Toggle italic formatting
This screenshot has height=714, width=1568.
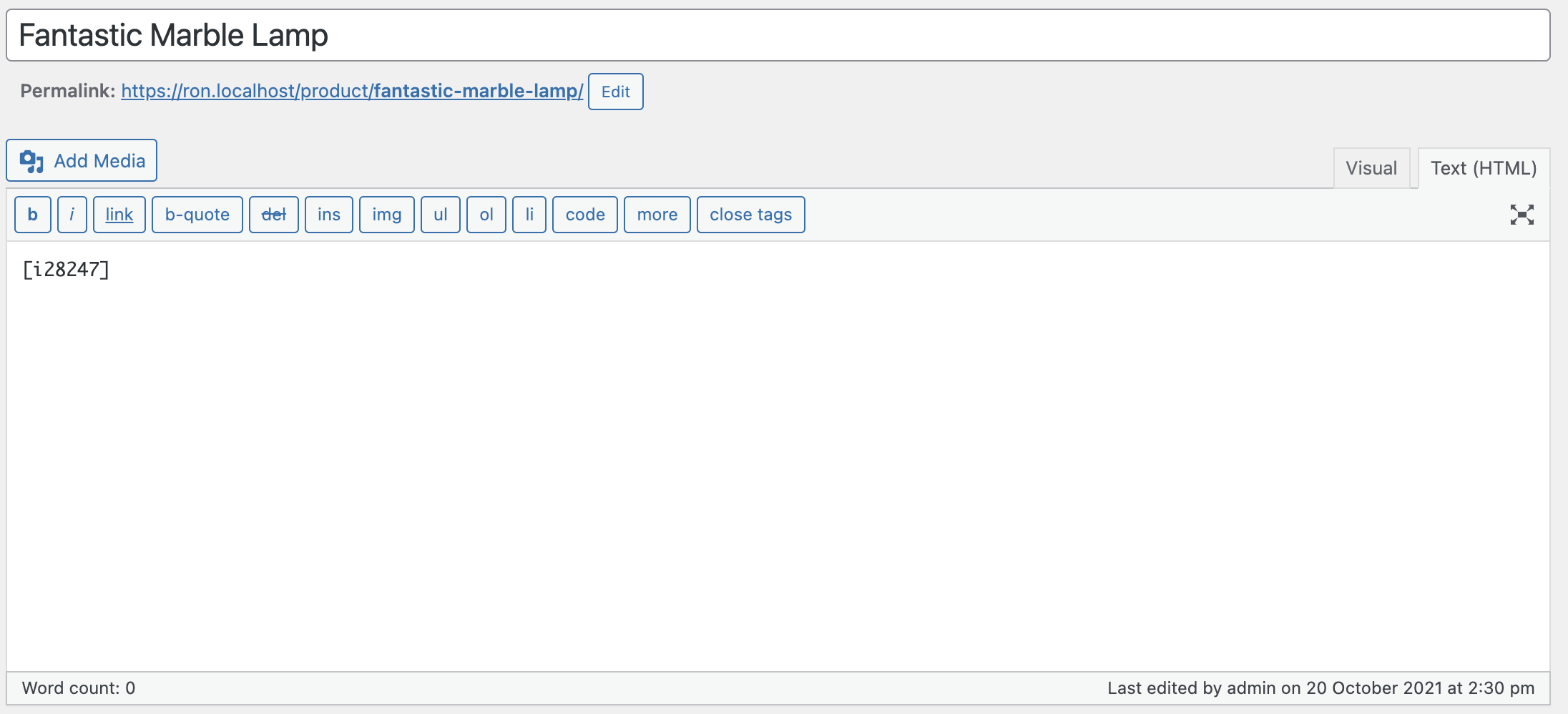click(72, 215)
